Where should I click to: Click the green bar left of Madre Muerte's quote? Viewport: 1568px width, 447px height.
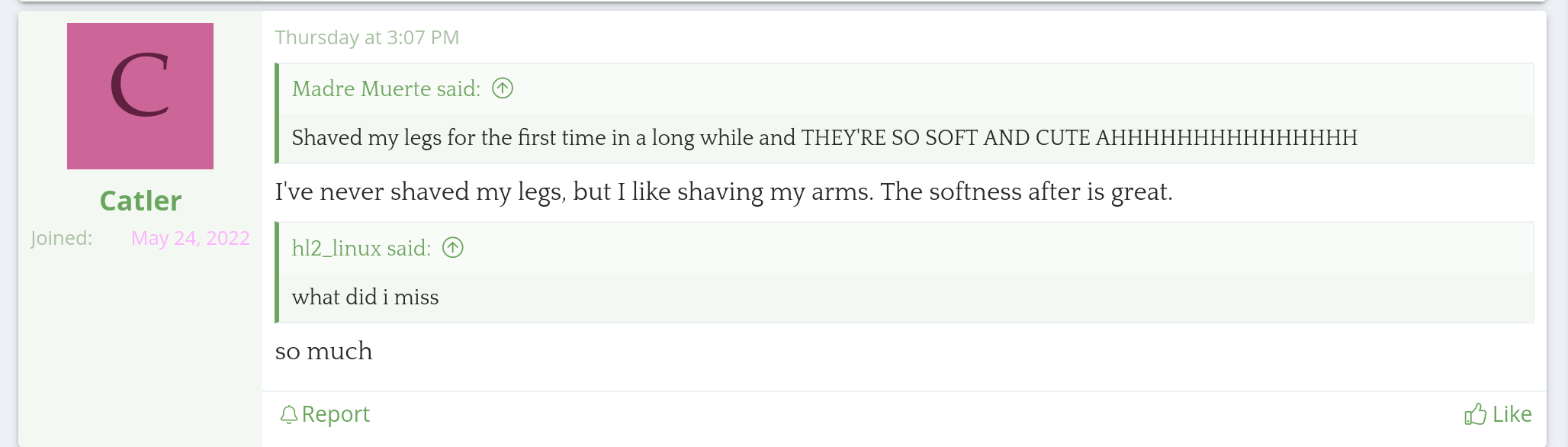coord(277,113)
